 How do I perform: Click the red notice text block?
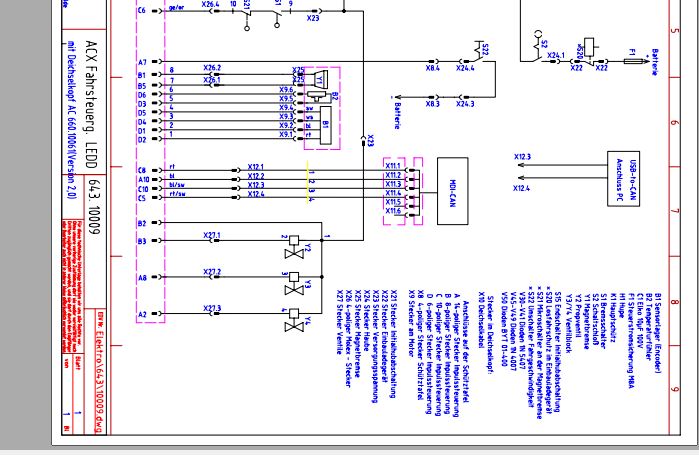pos(73,285)
